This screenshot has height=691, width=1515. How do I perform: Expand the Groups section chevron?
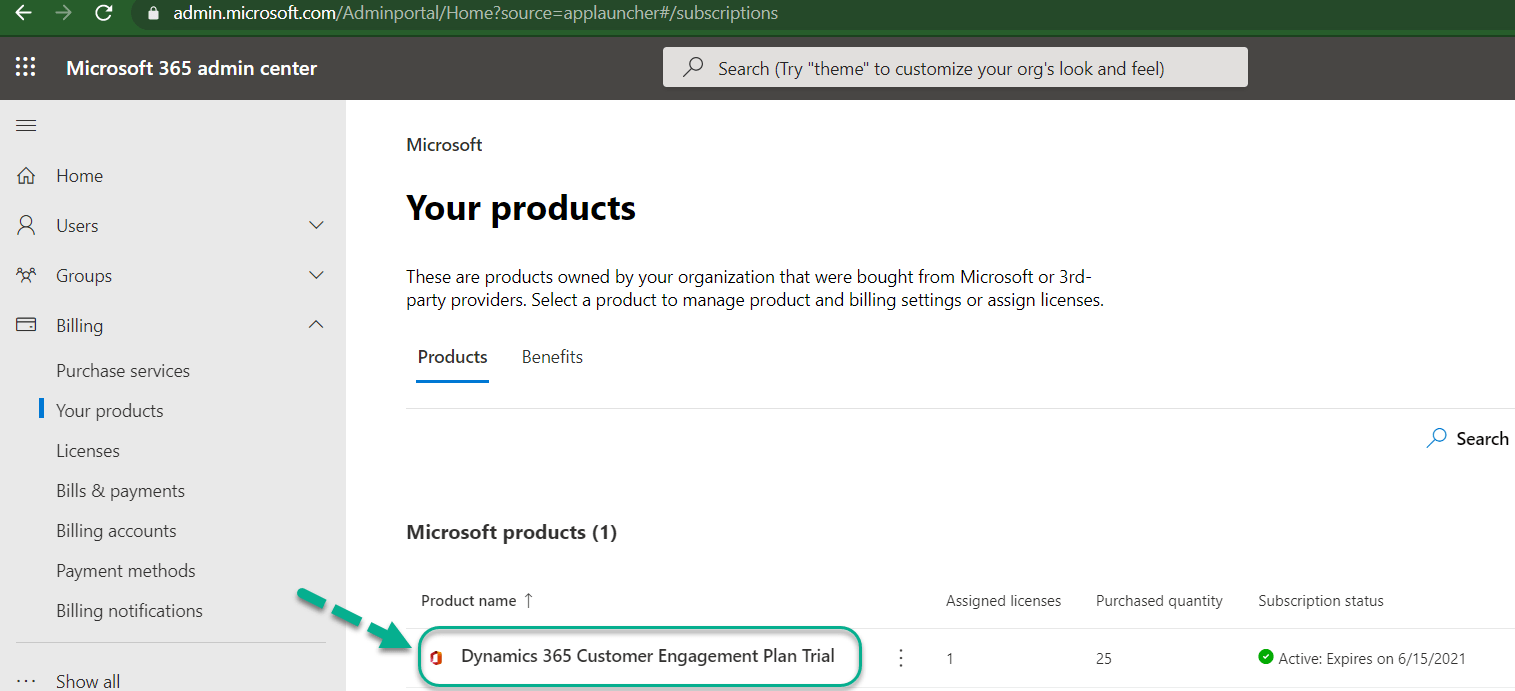coord(316,276)
